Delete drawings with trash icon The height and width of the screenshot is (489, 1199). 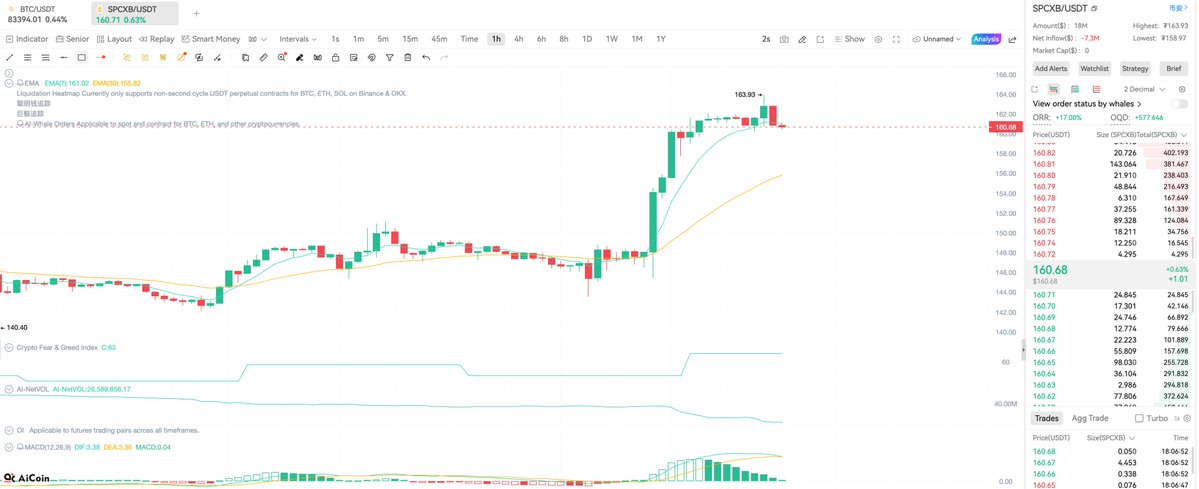(408, 57)
